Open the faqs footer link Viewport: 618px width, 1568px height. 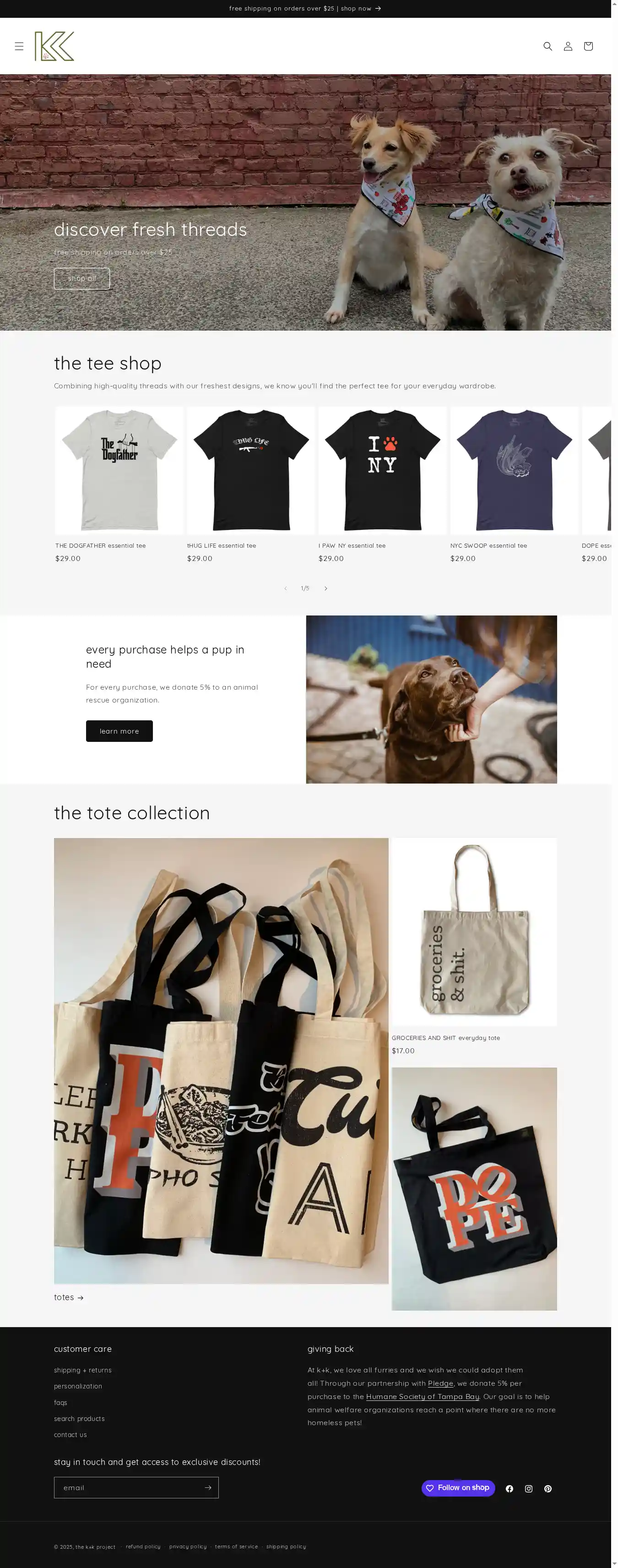coord(60,1402)
